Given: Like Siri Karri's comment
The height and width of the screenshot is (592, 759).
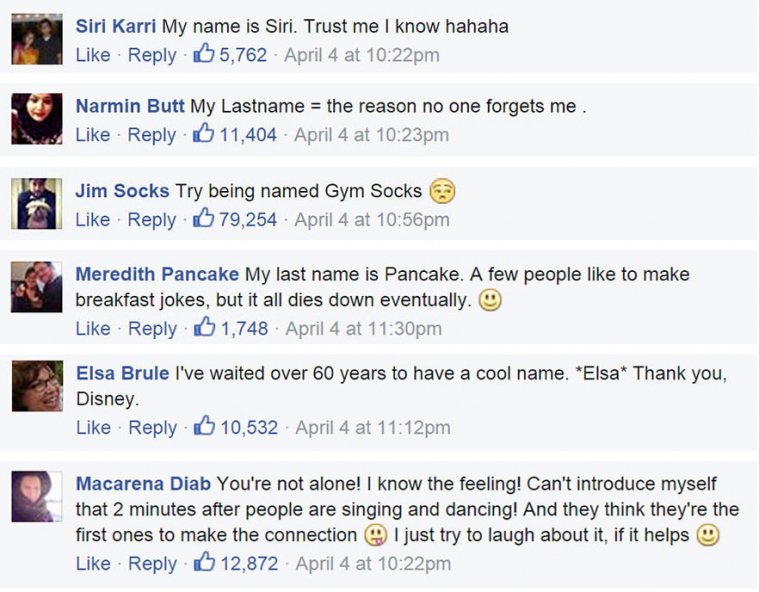Looking at the screenshot, I should 93,55.
